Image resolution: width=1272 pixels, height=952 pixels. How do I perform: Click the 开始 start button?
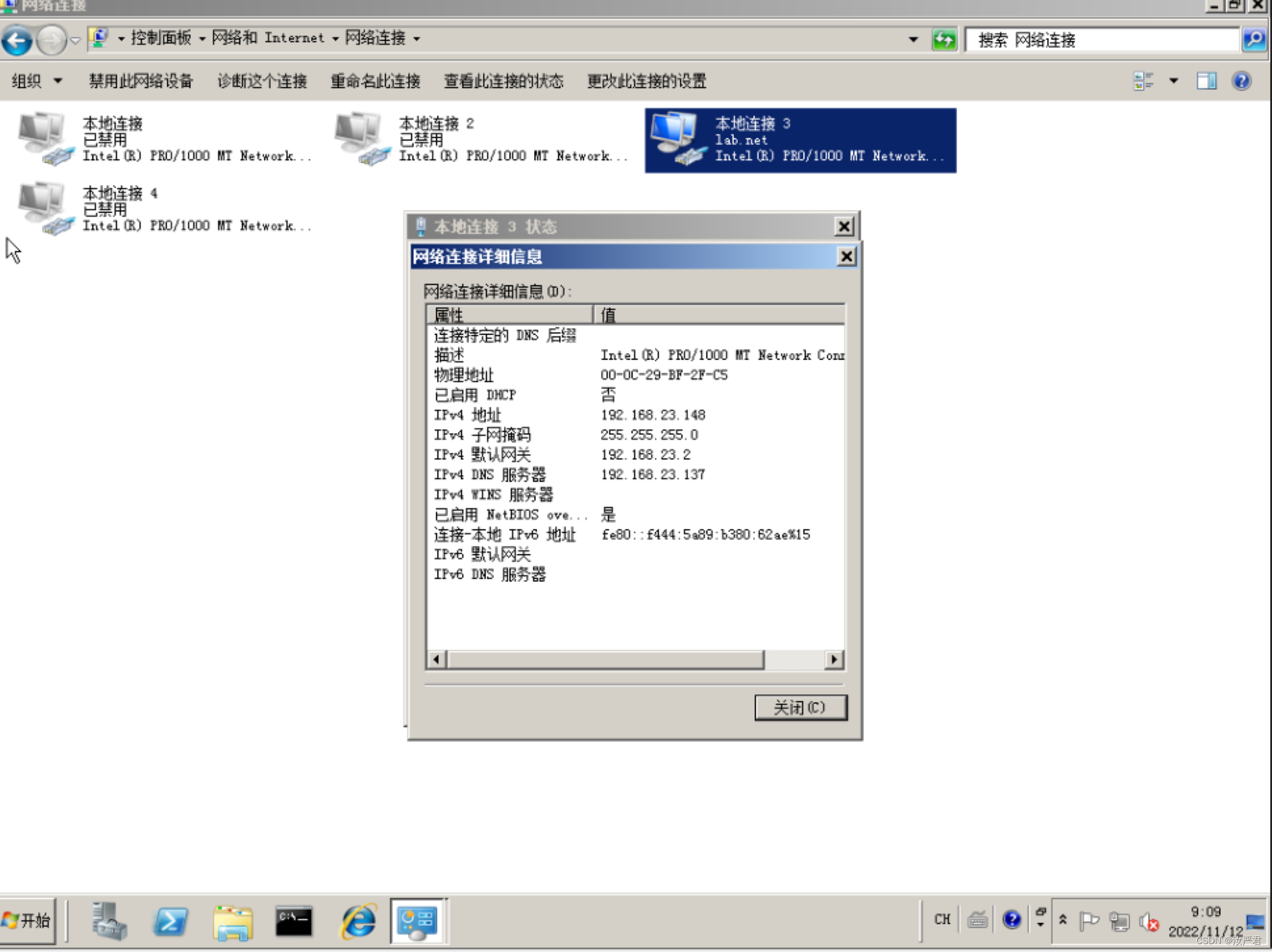28,921
